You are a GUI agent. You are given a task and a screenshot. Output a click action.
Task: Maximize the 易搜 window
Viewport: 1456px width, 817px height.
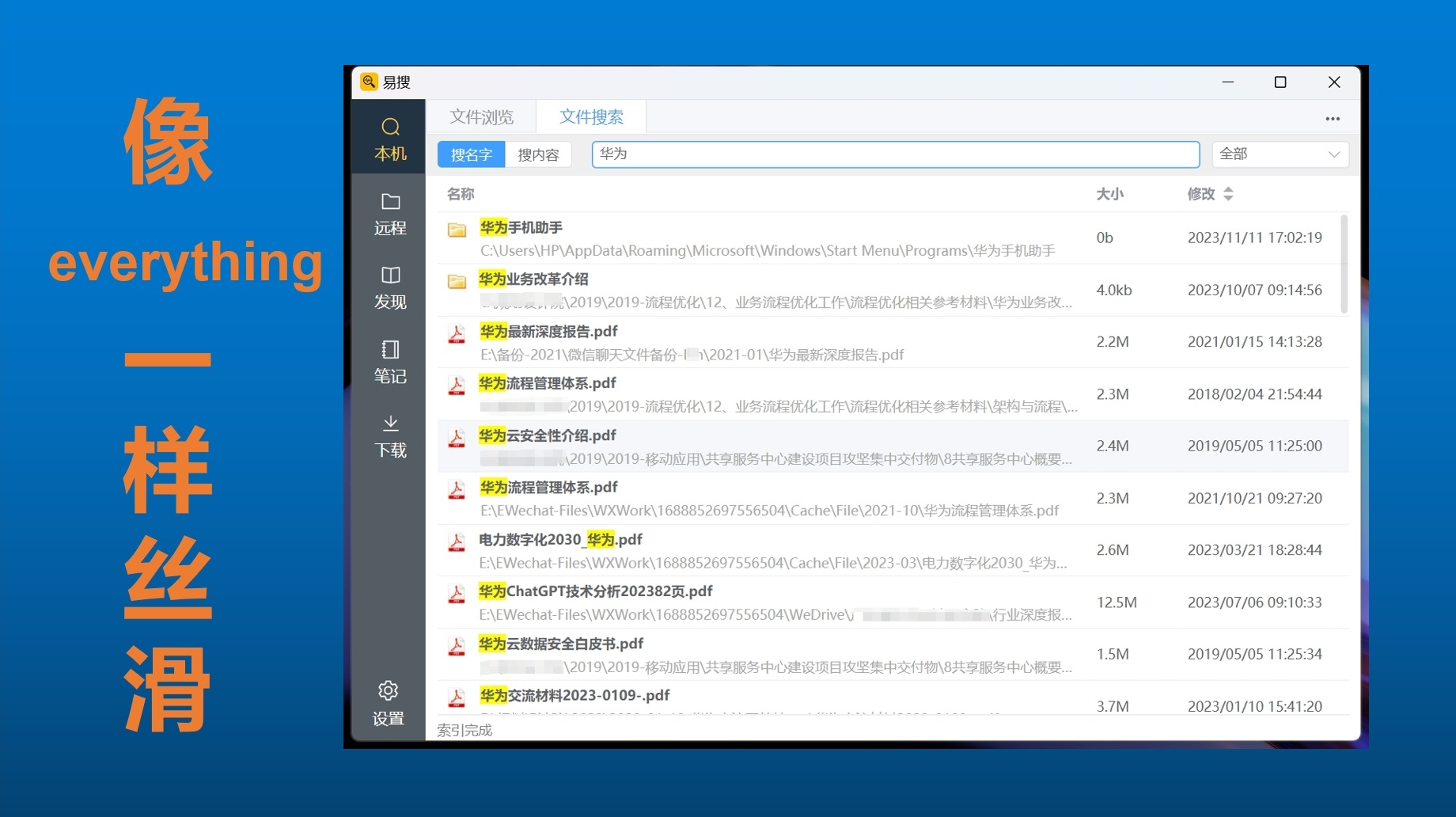(1280, 82)
